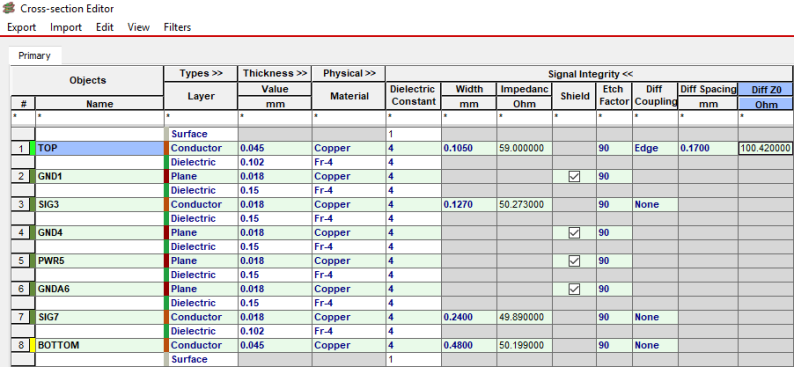Expand the Types >> column group
This screenshot has width=794, height=367.
click(x=201, y=73)
